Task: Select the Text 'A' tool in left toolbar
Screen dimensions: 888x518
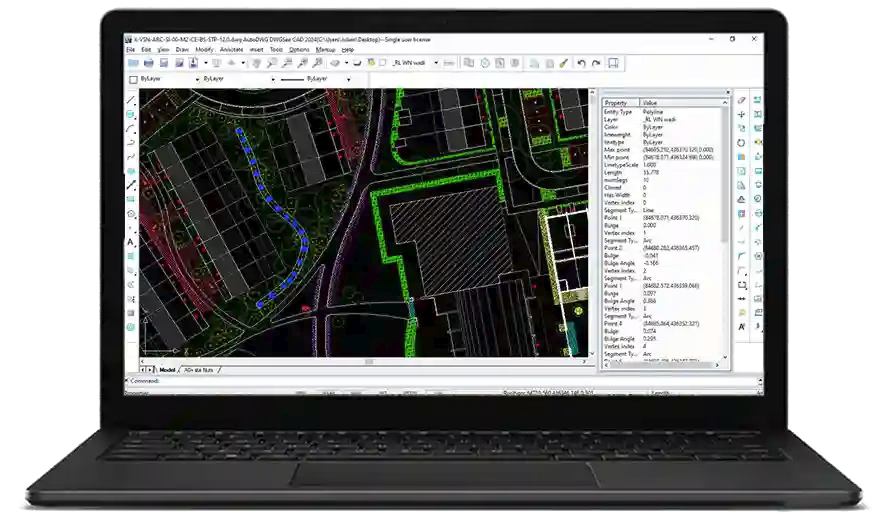Action: click(x=131, y=242)
